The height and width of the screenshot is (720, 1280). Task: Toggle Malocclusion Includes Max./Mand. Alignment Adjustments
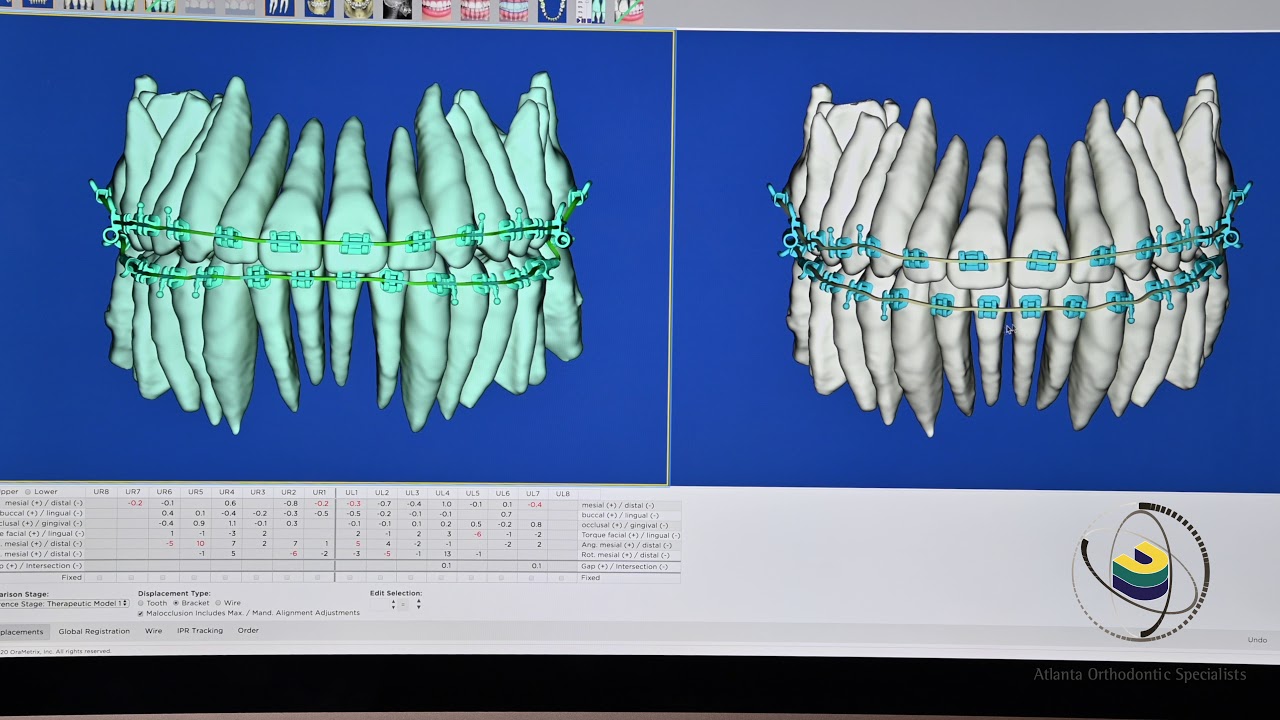(141, 613)
